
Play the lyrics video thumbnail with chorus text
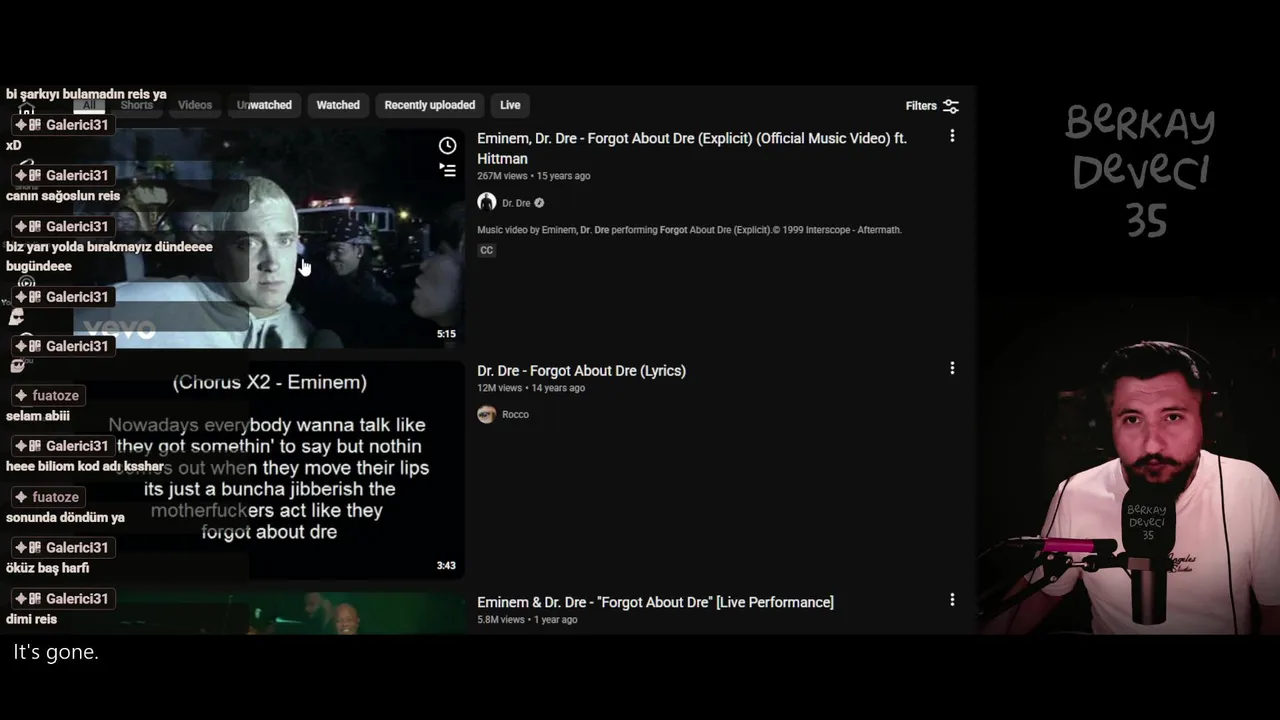tap(268, 470)
